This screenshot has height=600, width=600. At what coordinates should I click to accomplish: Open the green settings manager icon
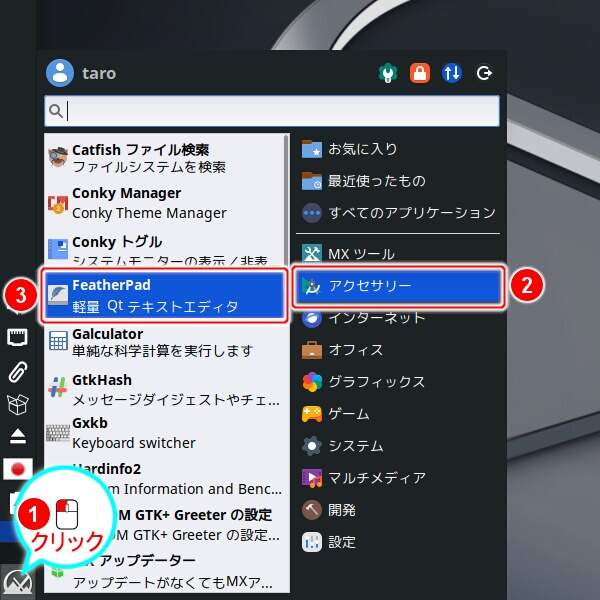(x=389, y=73)
